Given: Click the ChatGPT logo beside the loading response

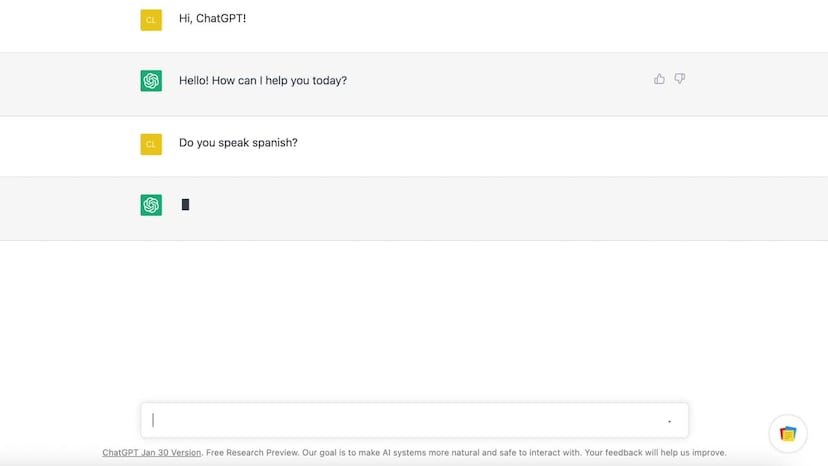Looking at the screenshot, I should [151, 205].
